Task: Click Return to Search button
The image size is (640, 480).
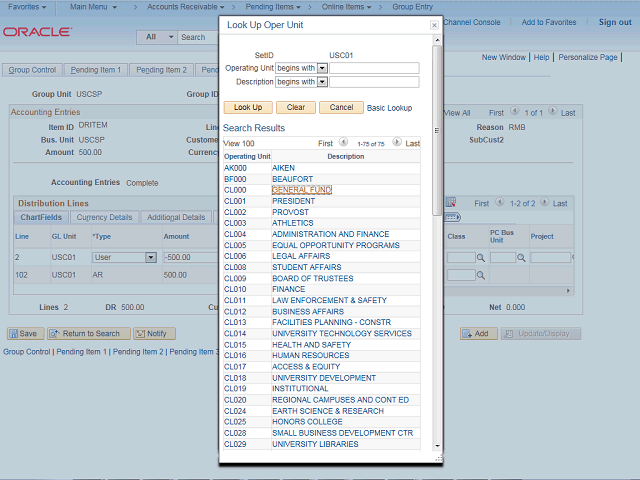Action: [89, 333]
